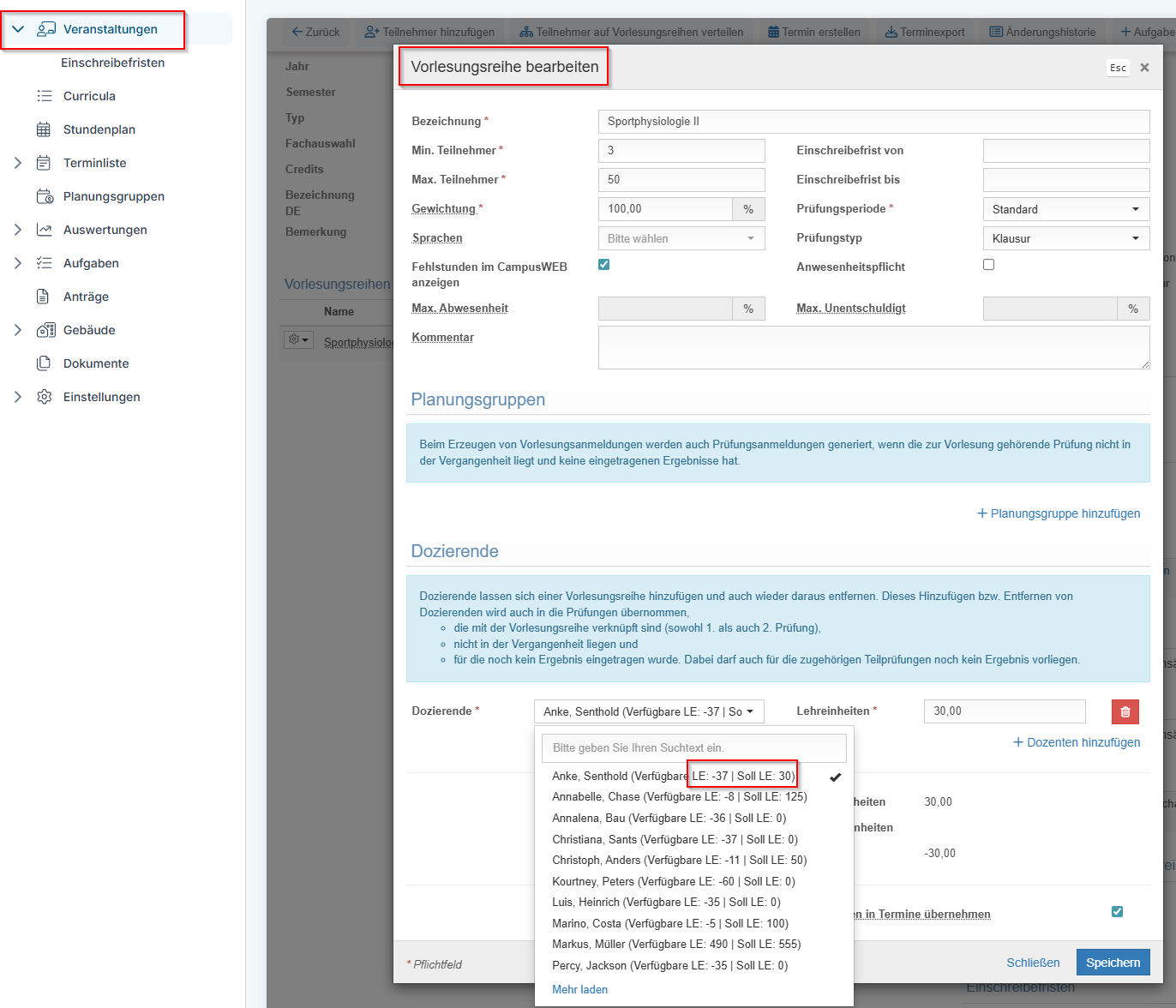Select Markus, Müller from lecturer list

click(676, 944)
